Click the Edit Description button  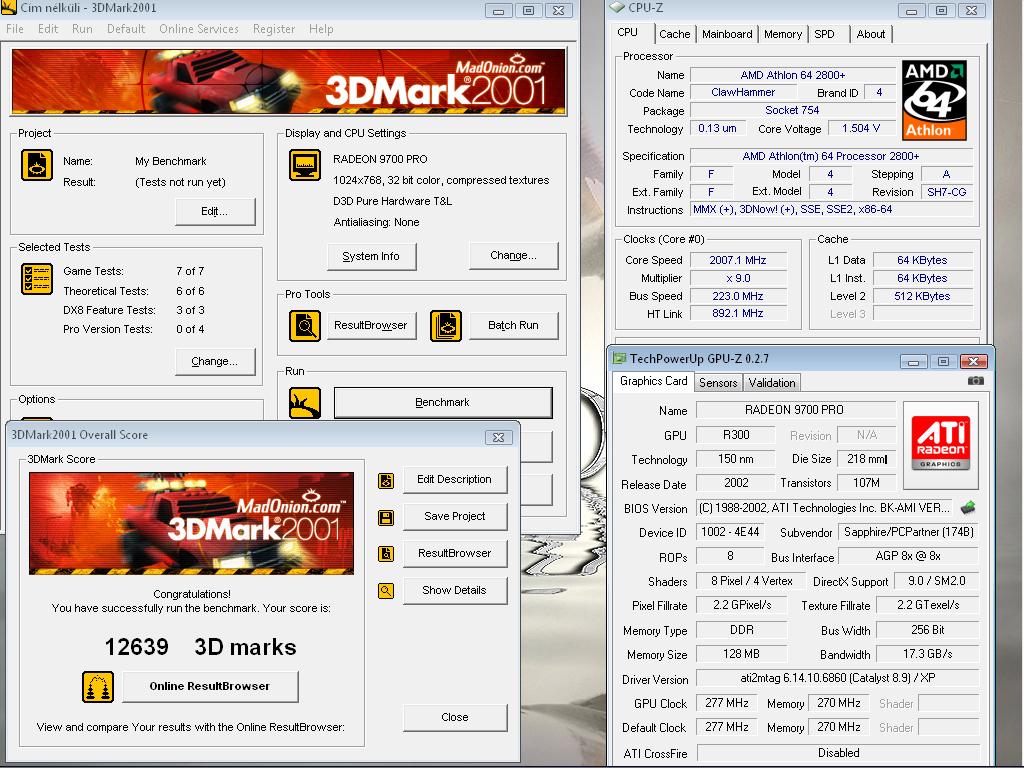(455, 479)
